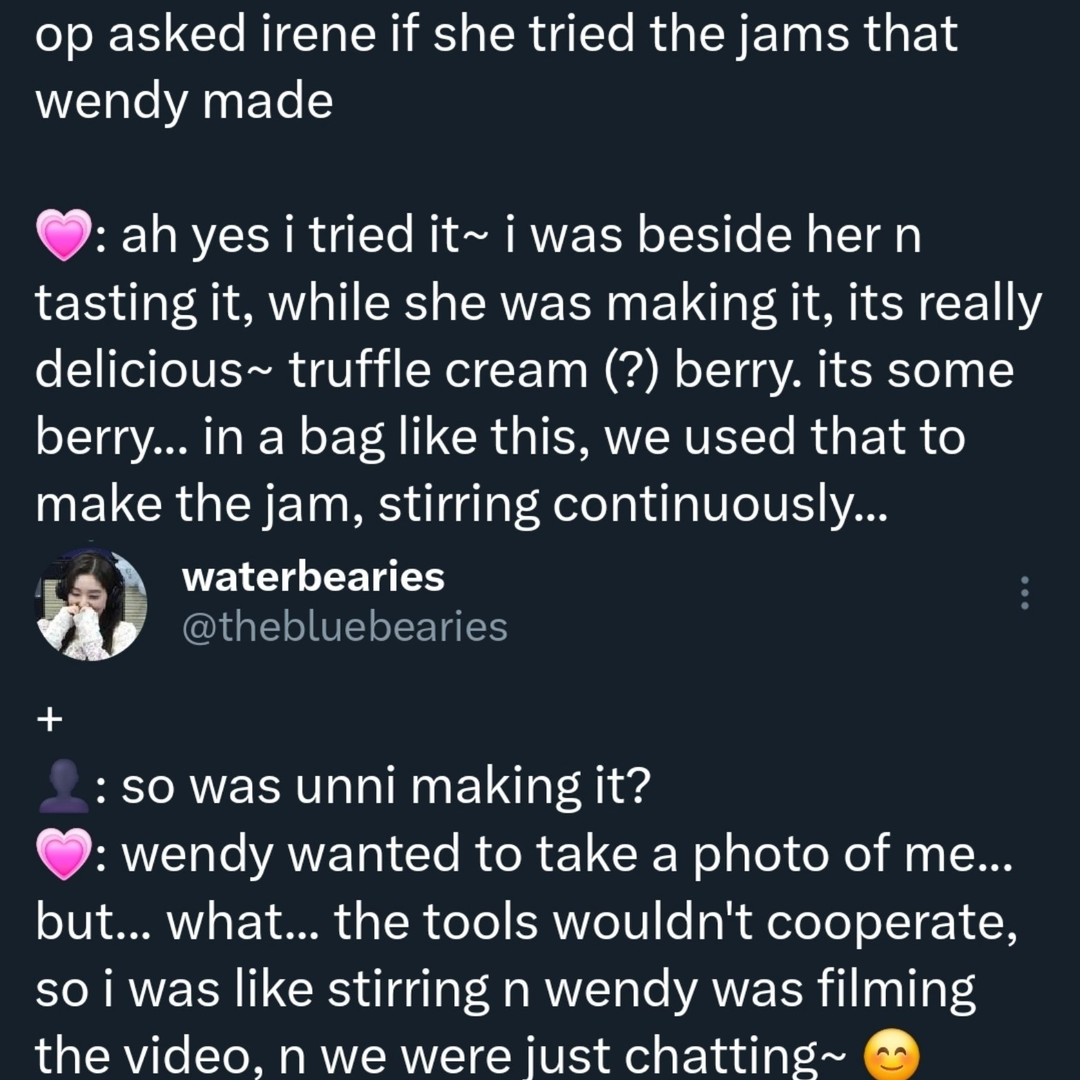Click the smiling blush emoji after "chatting~"
The width and height of the screenshot is (1080, 1080).
(x=891, y=1055)
